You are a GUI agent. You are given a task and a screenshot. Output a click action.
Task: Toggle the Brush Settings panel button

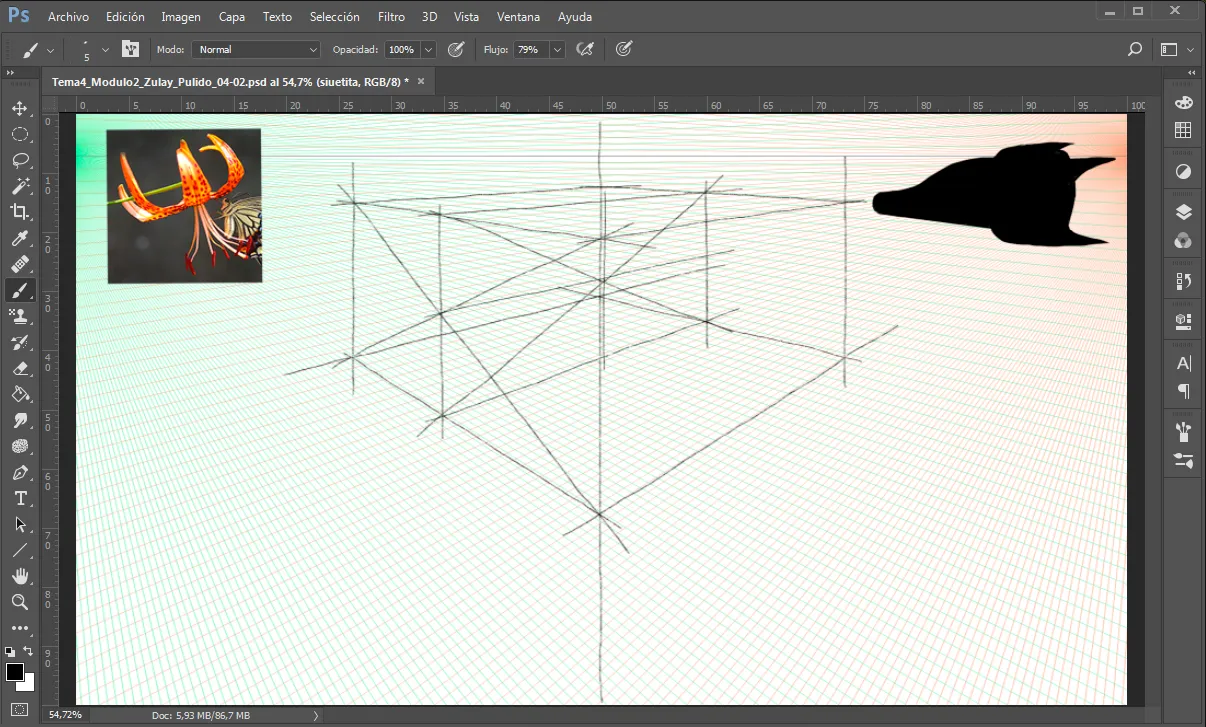pos(130,49)
